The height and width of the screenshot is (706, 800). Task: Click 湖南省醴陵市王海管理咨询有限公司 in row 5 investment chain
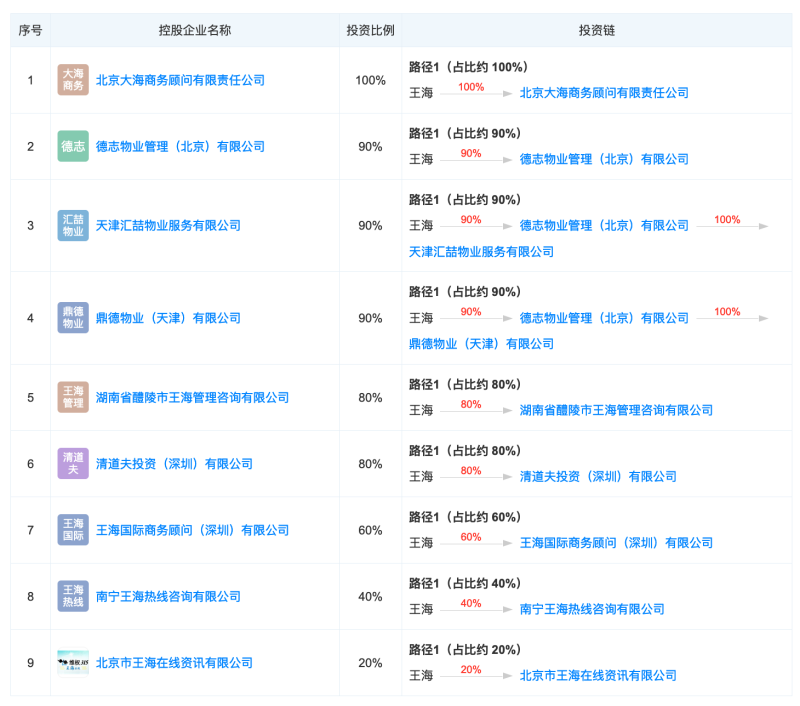(x=616, y=410)
